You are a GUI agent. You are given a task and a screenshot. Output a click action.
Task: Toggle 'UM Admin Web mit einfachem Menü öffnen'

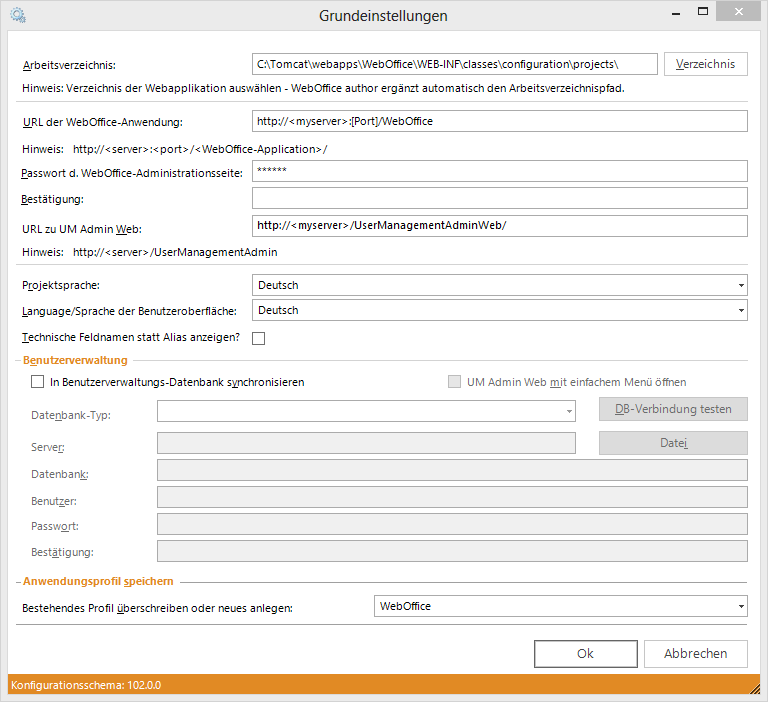tap(455, 382)
